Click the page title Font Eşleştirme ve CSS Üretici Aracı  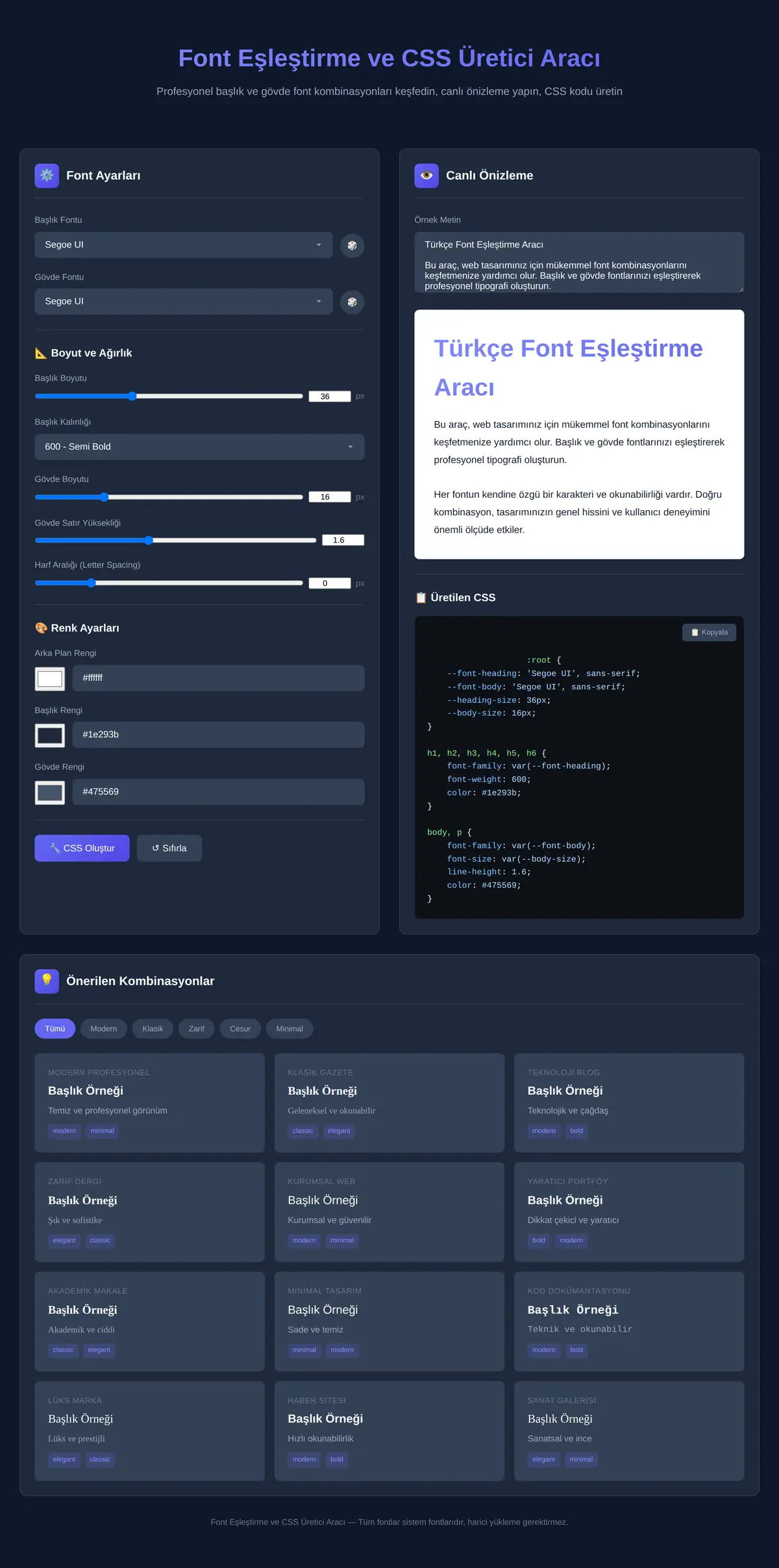(389, 58)
